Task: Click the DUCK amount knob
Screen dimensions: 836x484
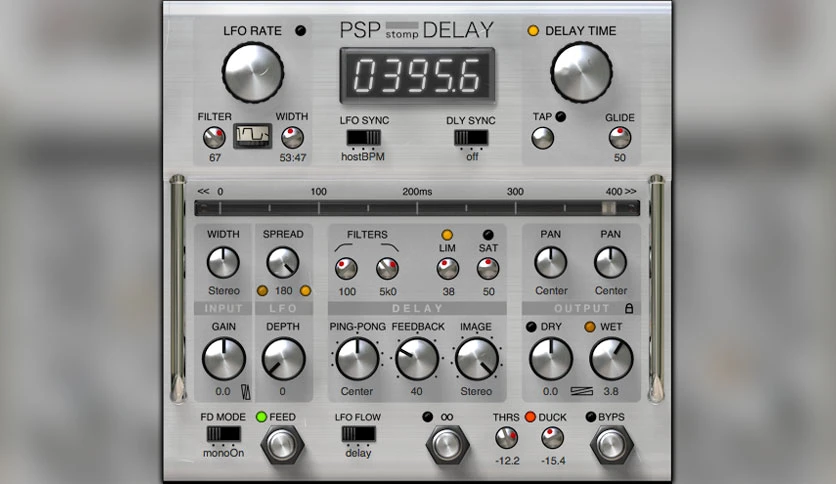Action: pos(552,438)
